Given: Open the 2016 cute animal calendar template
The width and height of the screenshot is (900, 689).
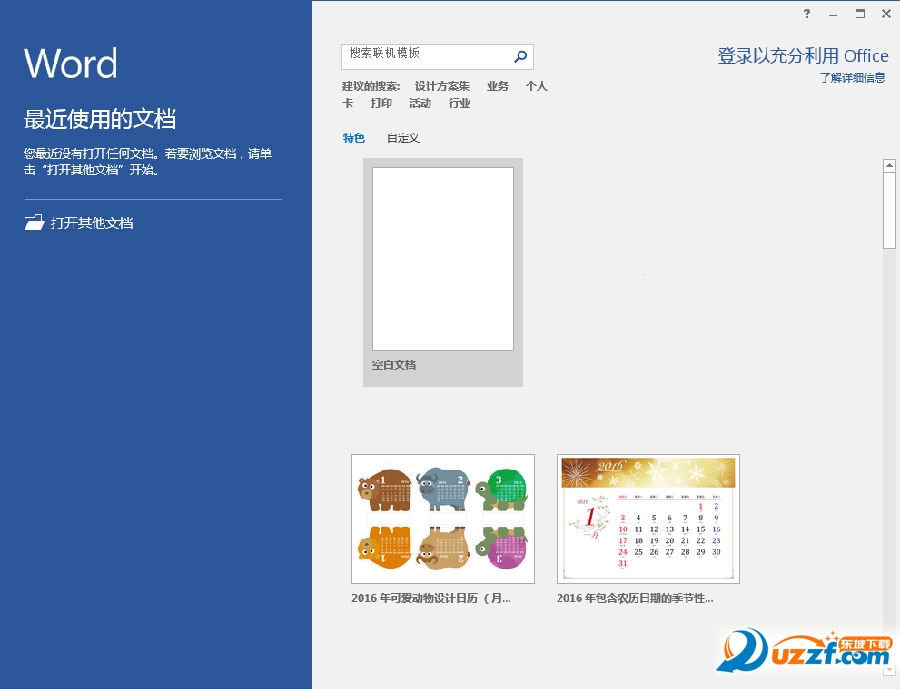Looking at the screenshot, I should 443,518.
